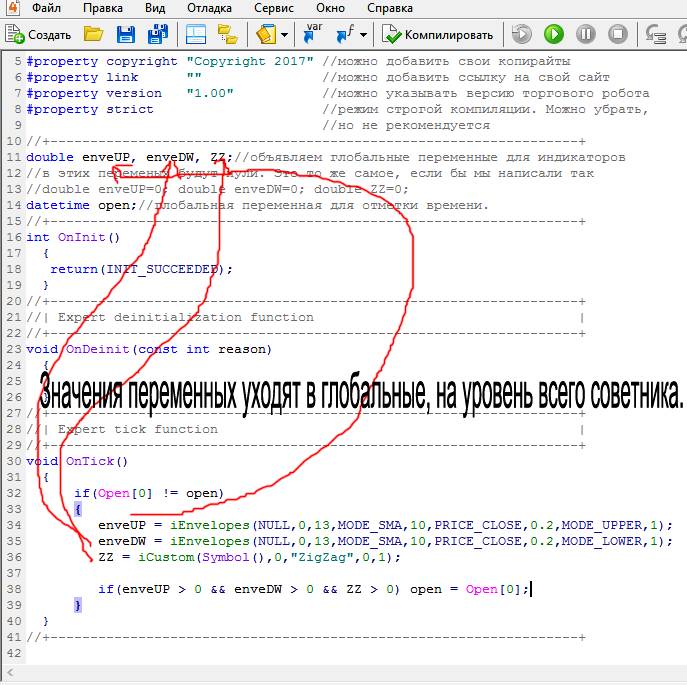Click the Pause debugging icon
Screen dimensions: 687x685
(x=585, y=34)
